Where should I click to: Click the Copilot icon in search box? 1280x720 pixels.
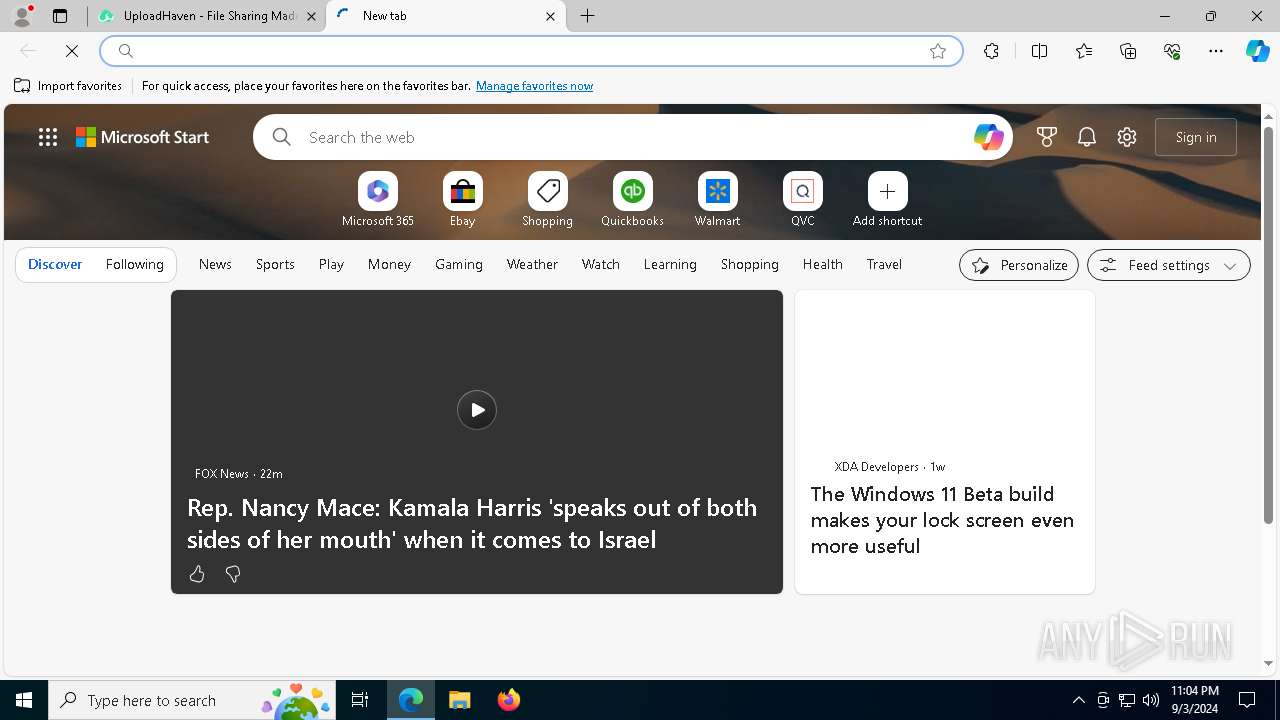(x=988, y=137)
